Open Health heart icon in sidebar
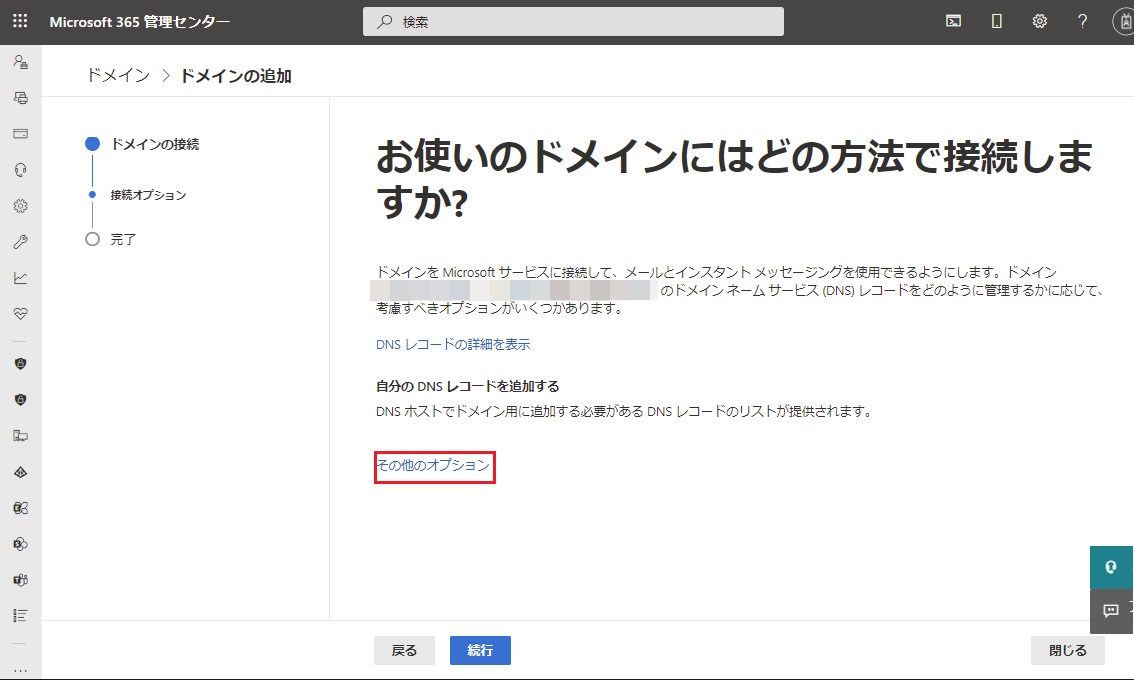 [20, 313]
